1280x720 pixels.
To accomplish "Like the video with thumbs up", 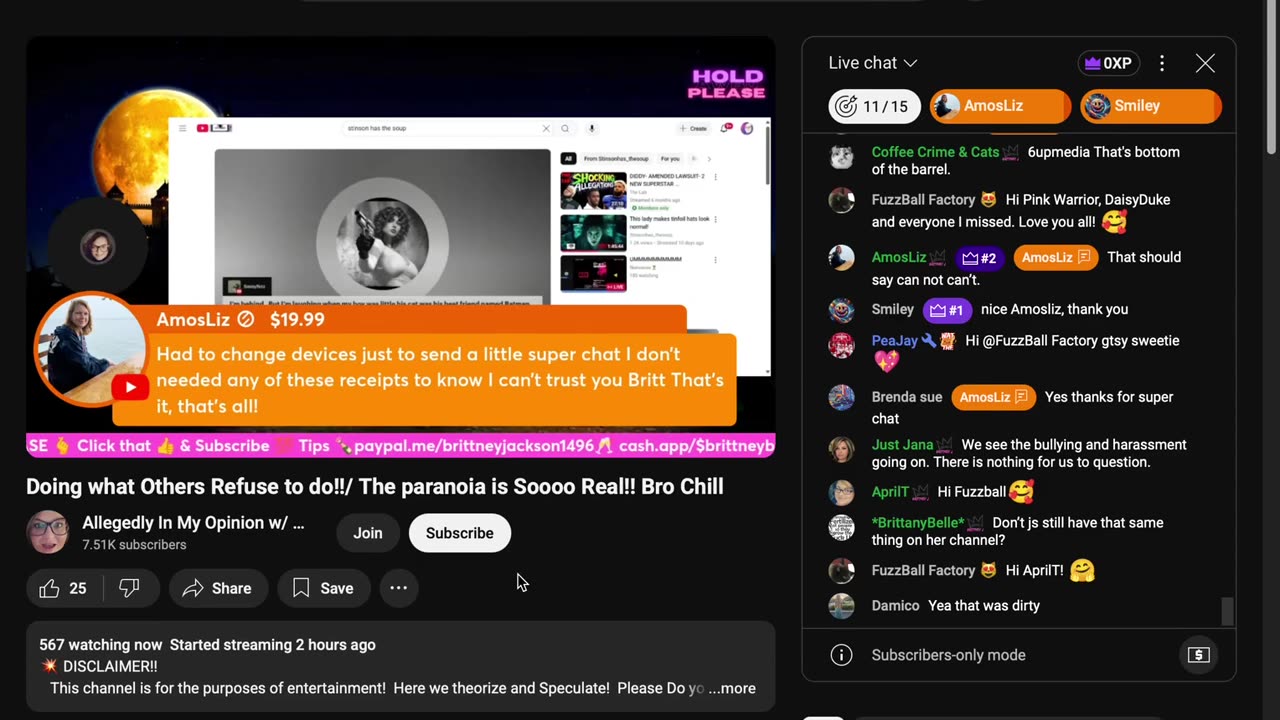I will tap(62, 588).
